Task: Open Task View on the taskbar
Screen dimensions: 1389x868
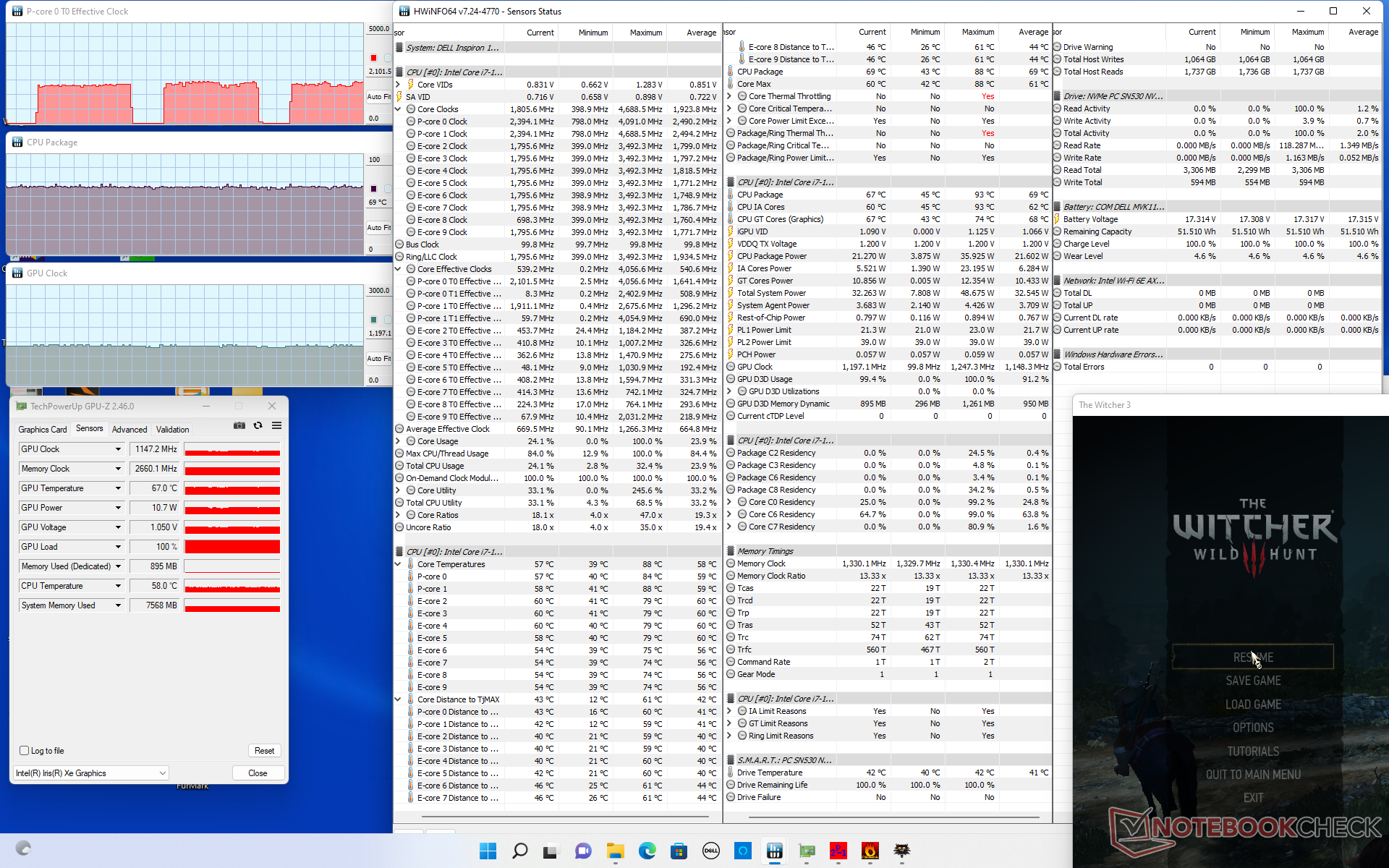Action: [551, 851]
